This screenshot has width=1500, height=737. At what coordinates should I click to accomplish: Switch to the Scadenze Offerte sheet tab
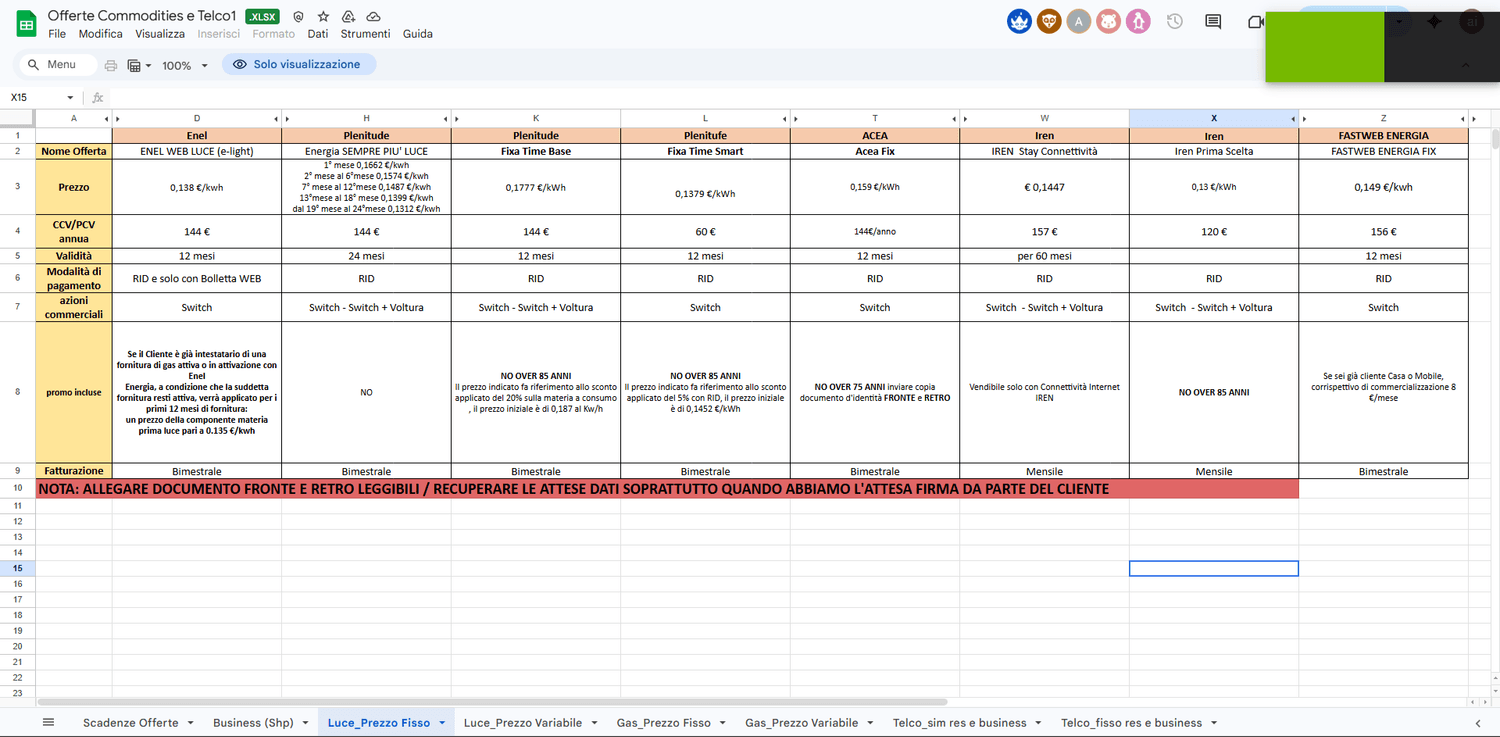pos(131,723)
